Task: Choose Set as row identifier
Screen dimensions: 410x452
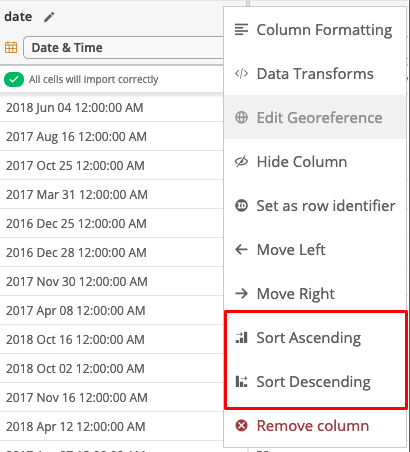Action: (315, 206)
